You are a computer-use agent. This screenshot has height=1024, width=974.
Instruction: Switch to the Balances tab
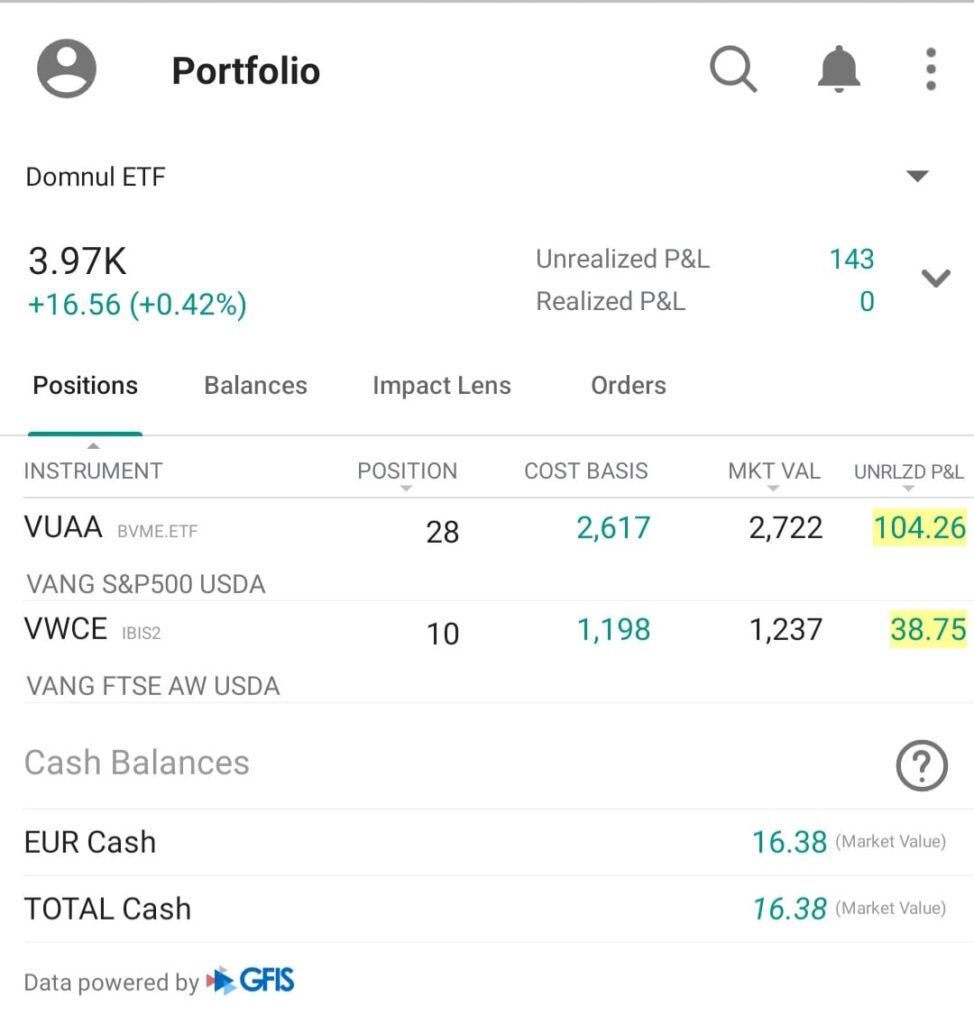(255, 386)
